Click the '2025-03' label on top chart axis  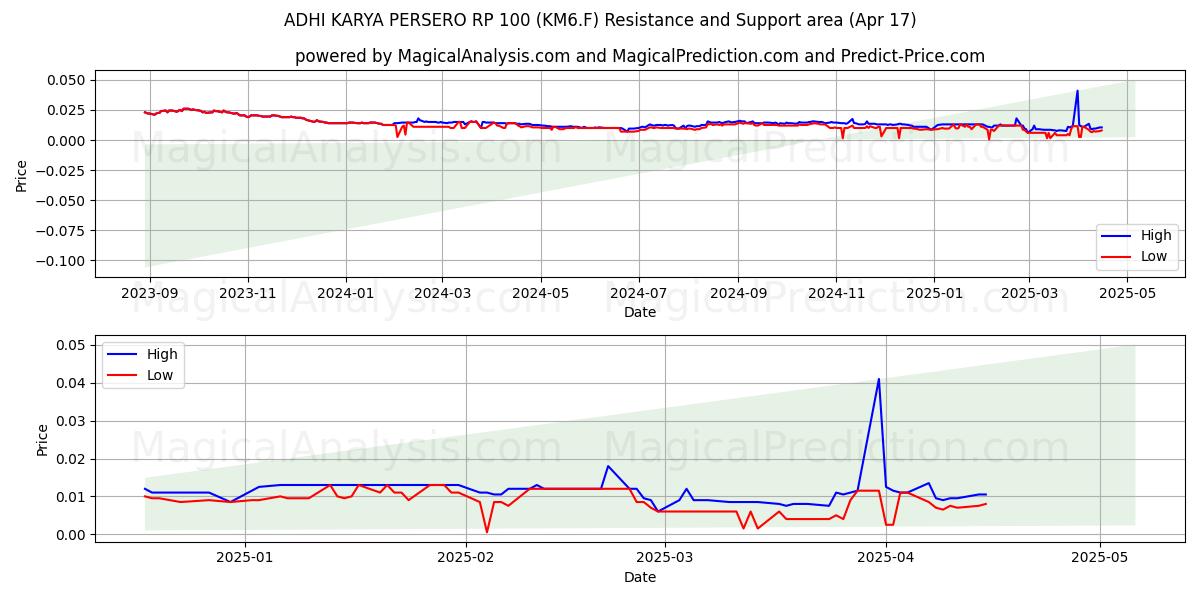coord(1029,293)
